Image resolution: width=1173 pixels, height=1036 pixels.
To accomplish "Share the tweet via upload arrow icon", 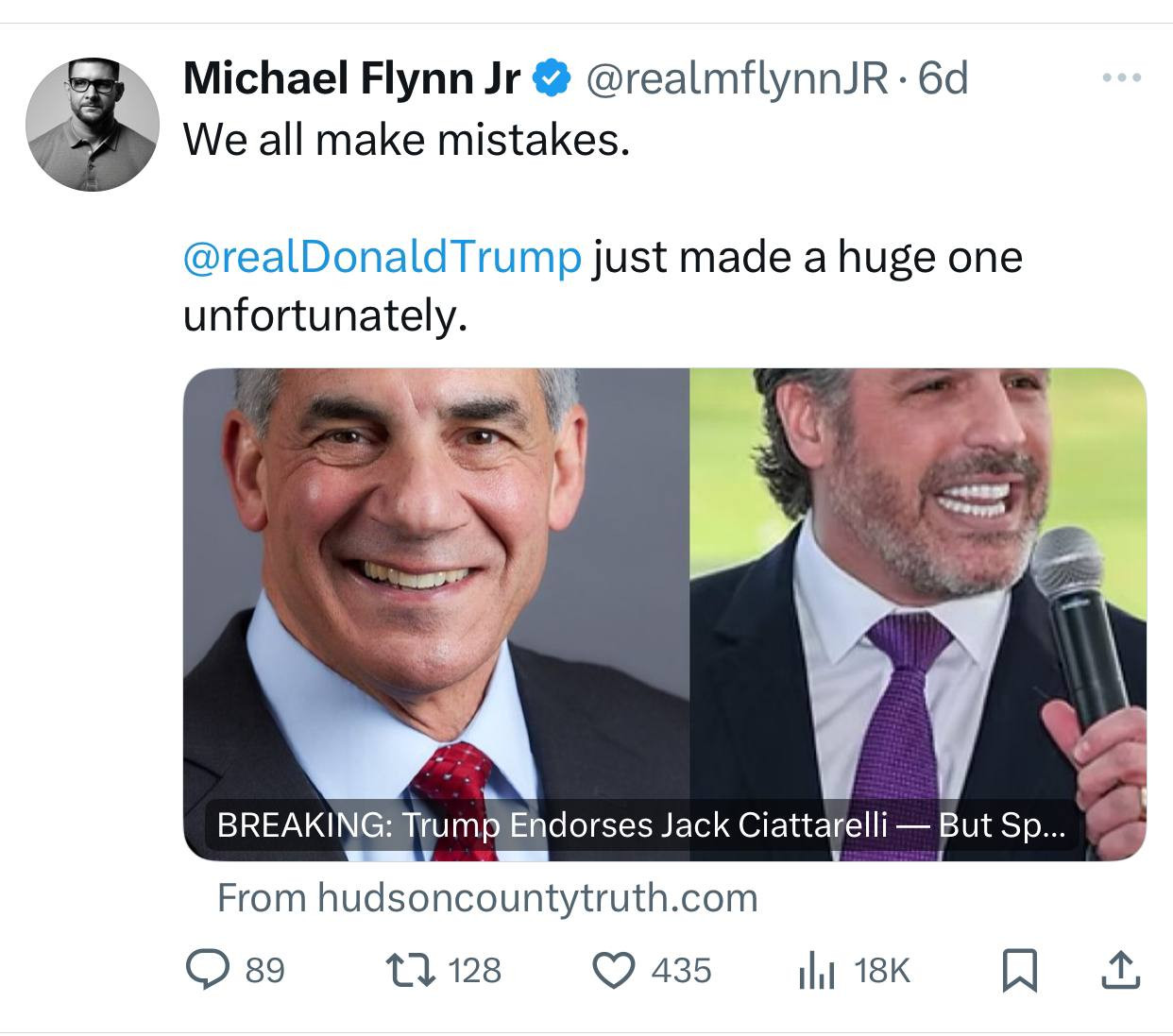I will click(x=1119, y=970).
